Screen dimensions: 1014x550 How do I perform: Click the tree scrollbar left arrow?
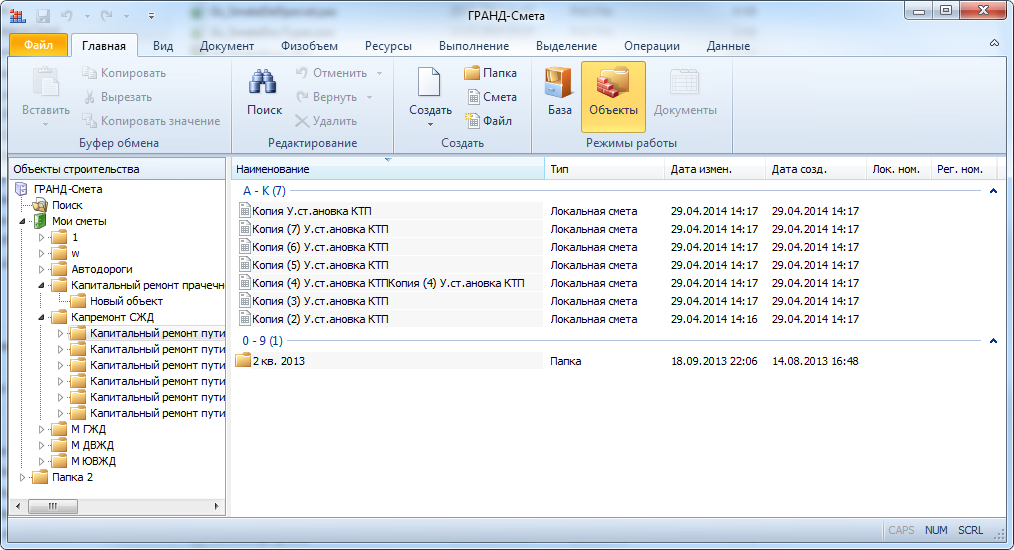coord(18,506)
